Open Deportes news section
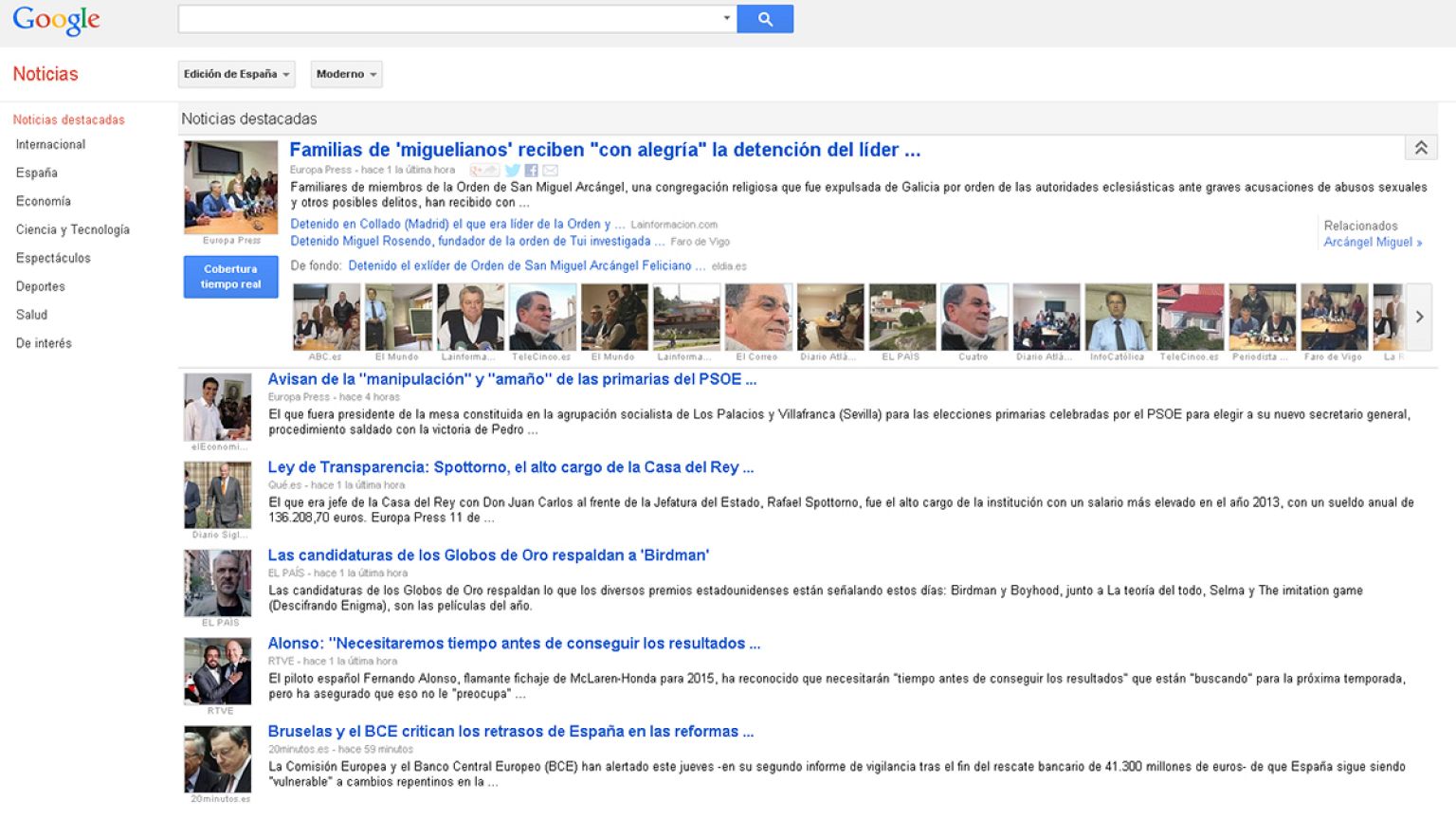1456x819 pixels. [41, 286]
